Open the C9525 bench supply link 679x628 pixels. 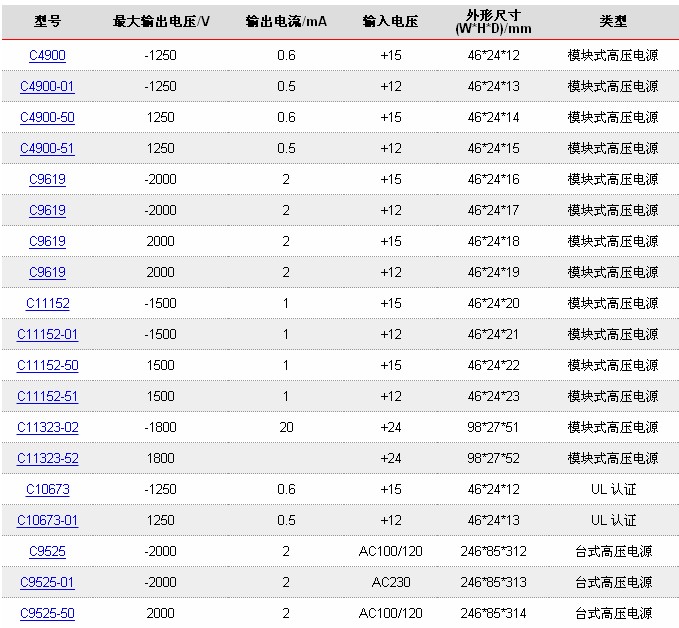point(47,551)
